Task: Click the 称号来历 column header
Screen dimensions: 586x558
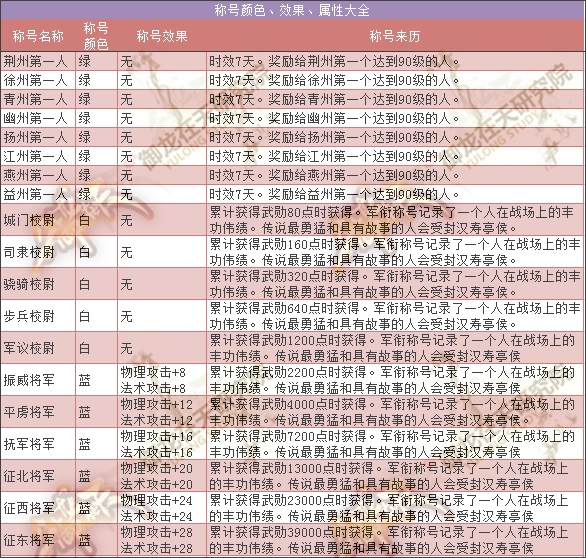Action: (x=395, y=36)
